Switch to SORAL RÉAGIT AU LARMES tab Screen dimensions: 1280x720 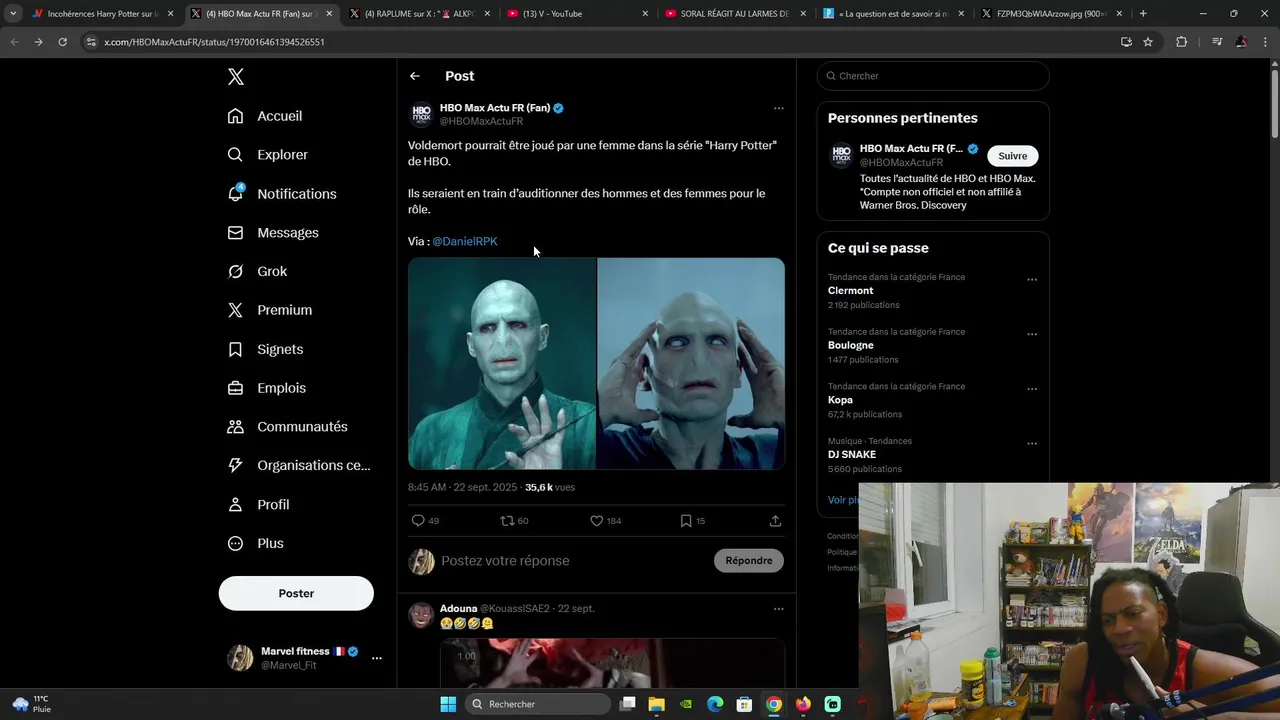(x=735, y=14)
